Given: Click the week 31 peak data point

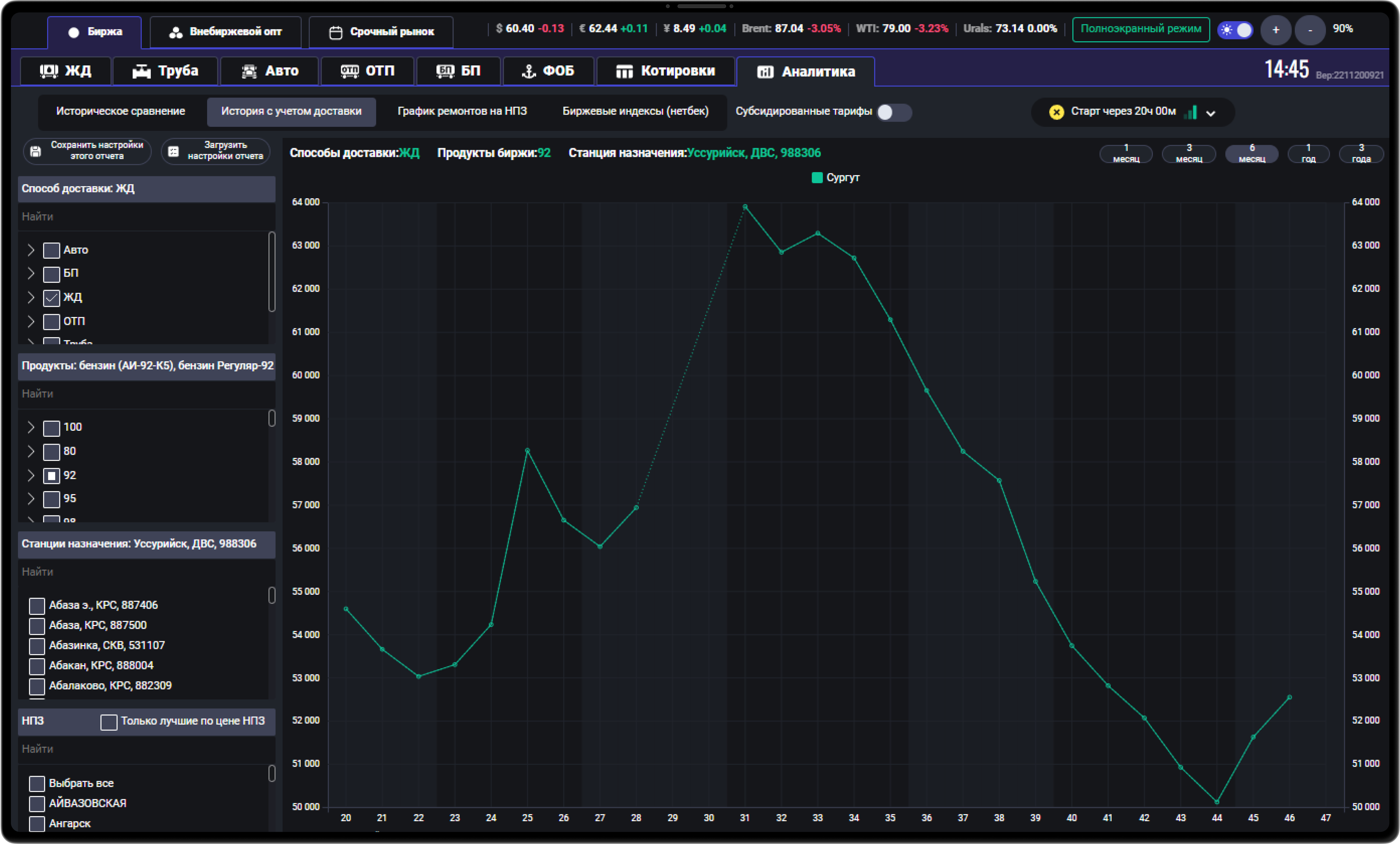Looking at the screenshot, I should pyautogui.click(x=745, y=207).
